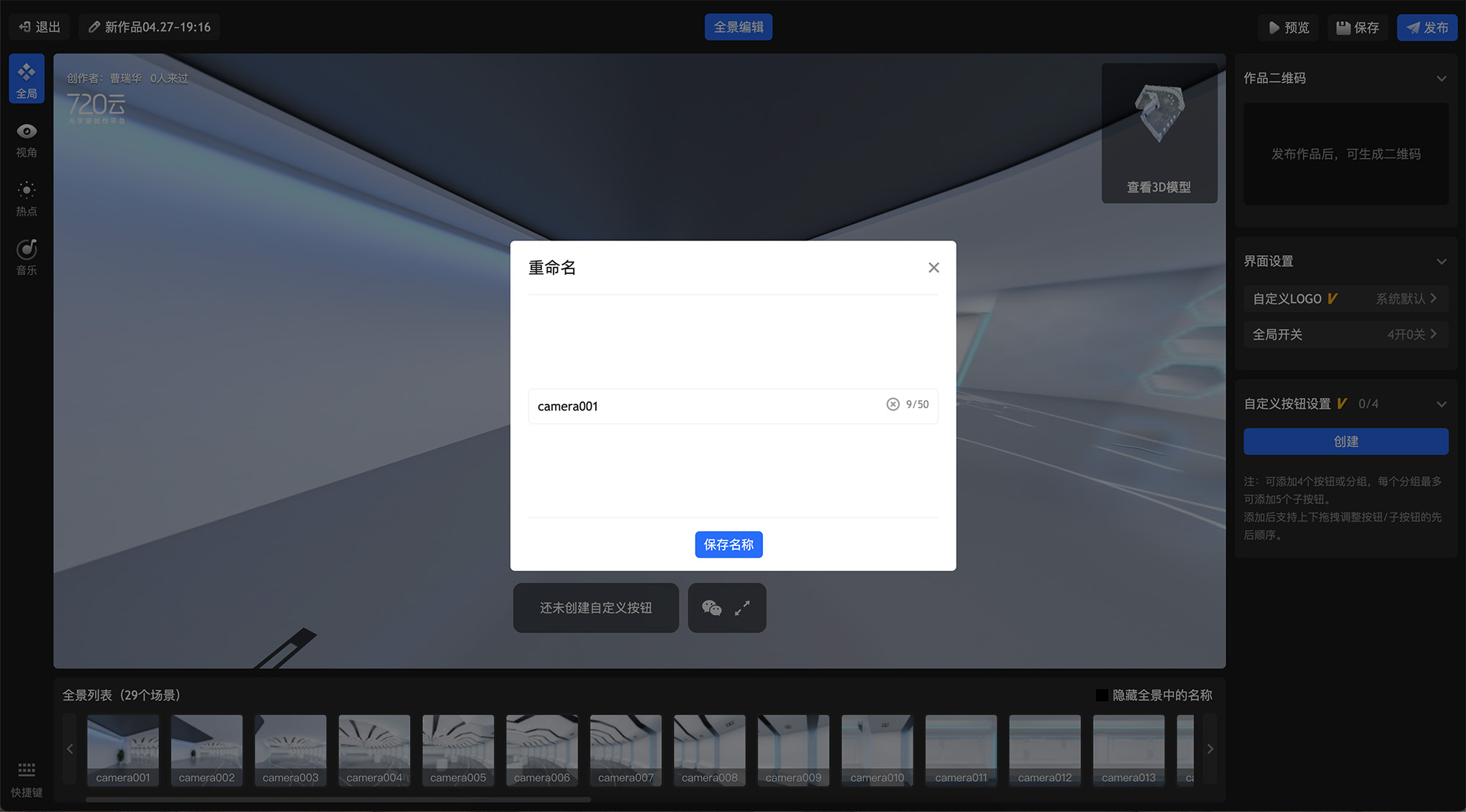Screen dimensions: 1466x812
Task: Click the 发布 publish button
Action: (x=1426, y=27)
